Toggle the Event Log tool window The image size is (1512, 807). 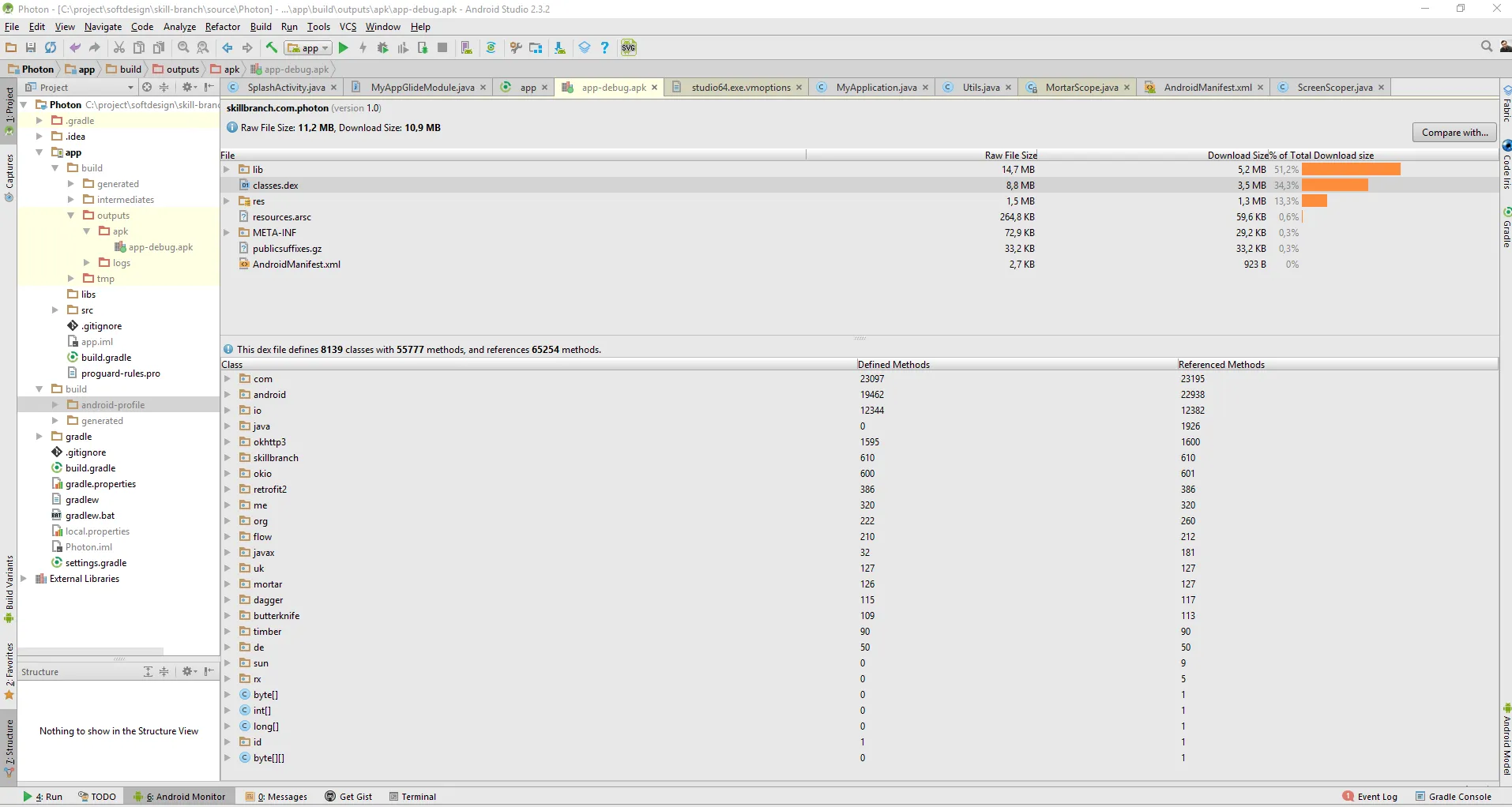1371,797
